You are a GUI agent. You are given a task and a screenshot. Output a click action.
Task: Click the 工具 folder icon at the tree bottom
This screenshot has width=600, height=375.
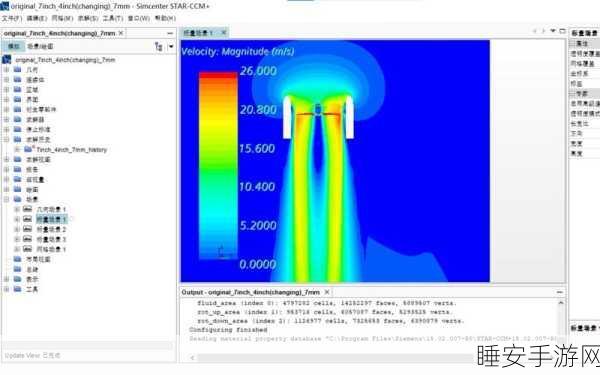click(18, 289)
